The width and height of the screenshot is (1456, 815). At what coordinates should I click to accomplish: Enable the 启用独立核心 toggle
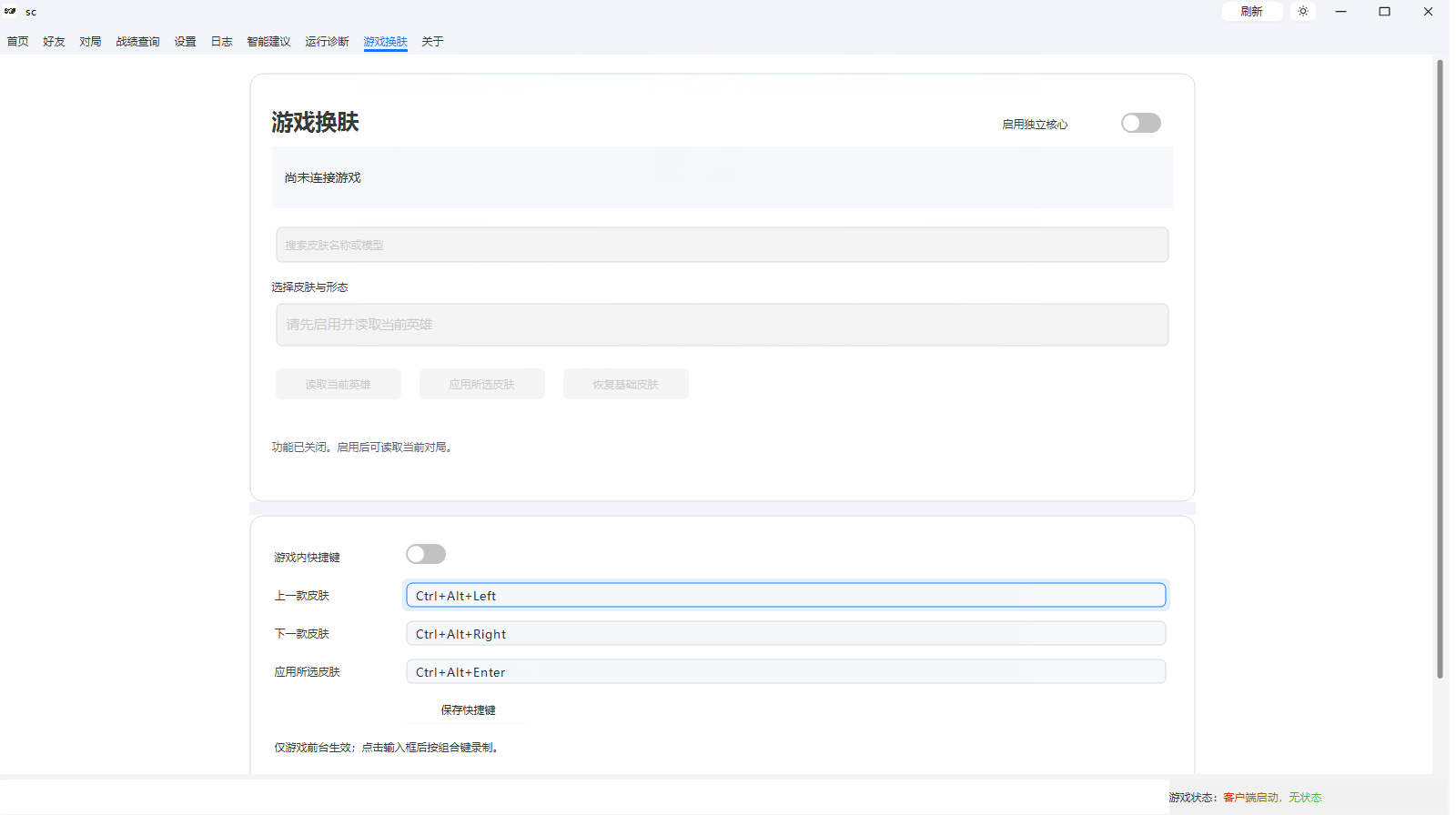click(1141, 123)
